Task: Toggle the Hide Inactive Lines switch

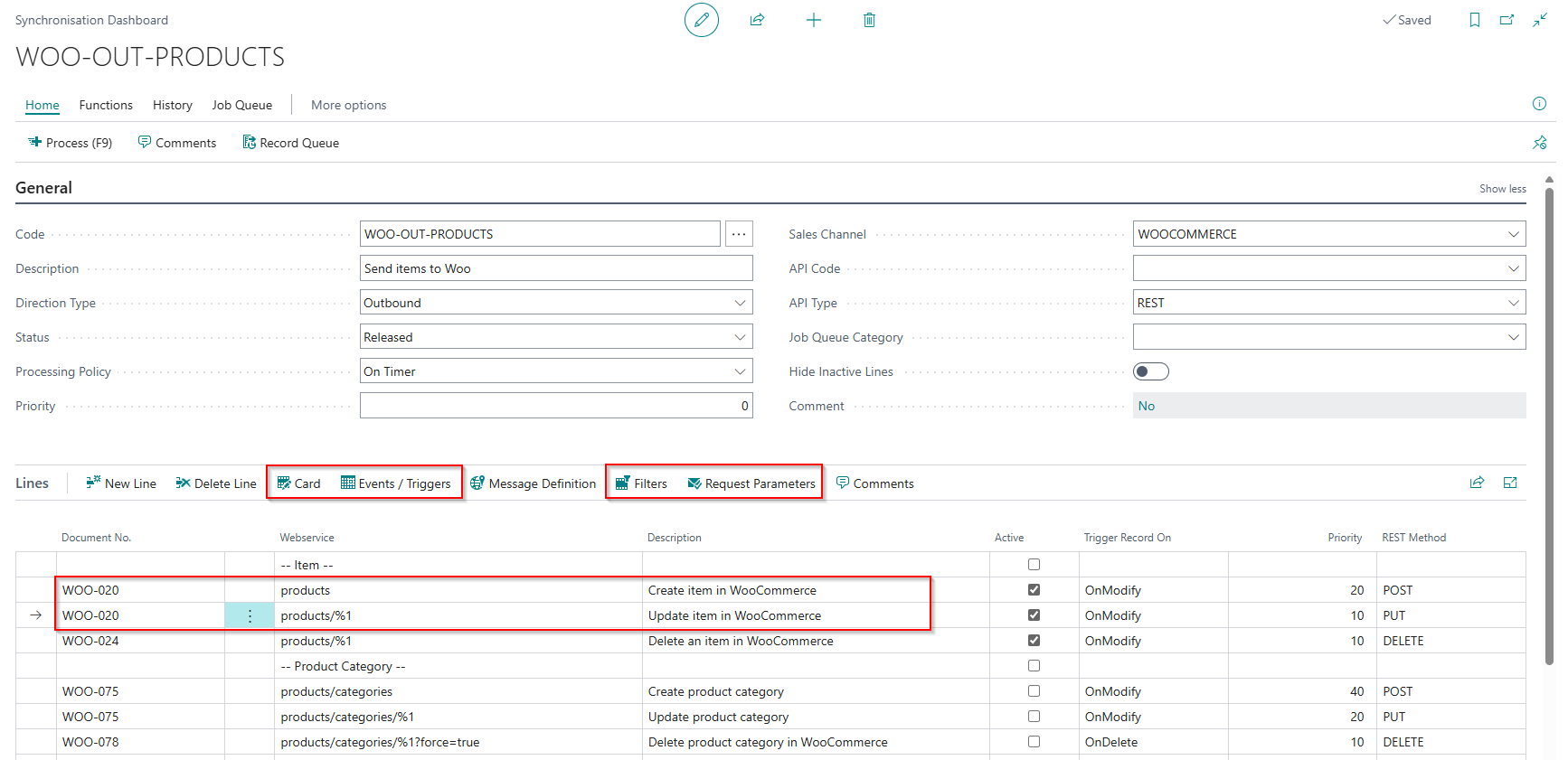Action: coord(1151,371)
